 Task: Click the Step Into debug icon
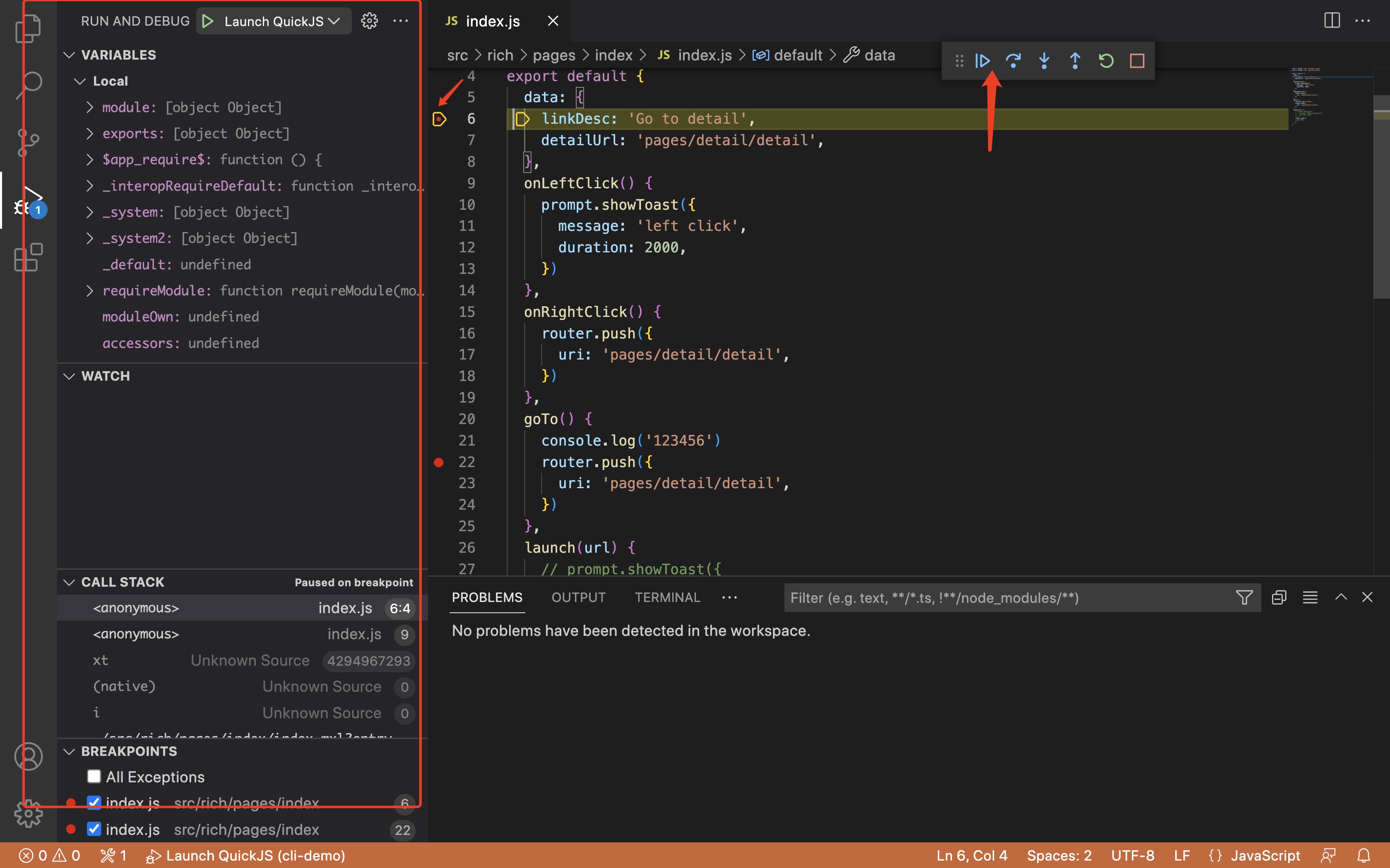(1044, 60)
